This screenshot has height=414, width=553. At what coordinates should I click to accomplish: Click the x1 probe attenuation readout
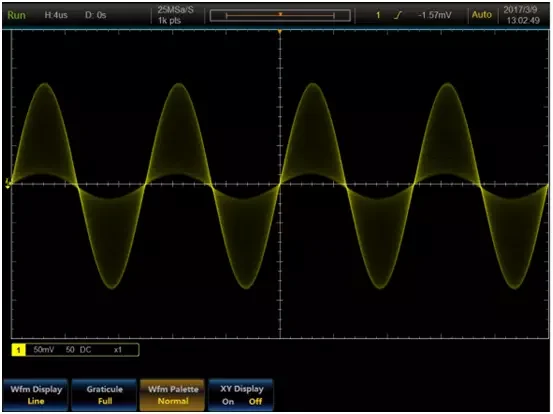118,350
